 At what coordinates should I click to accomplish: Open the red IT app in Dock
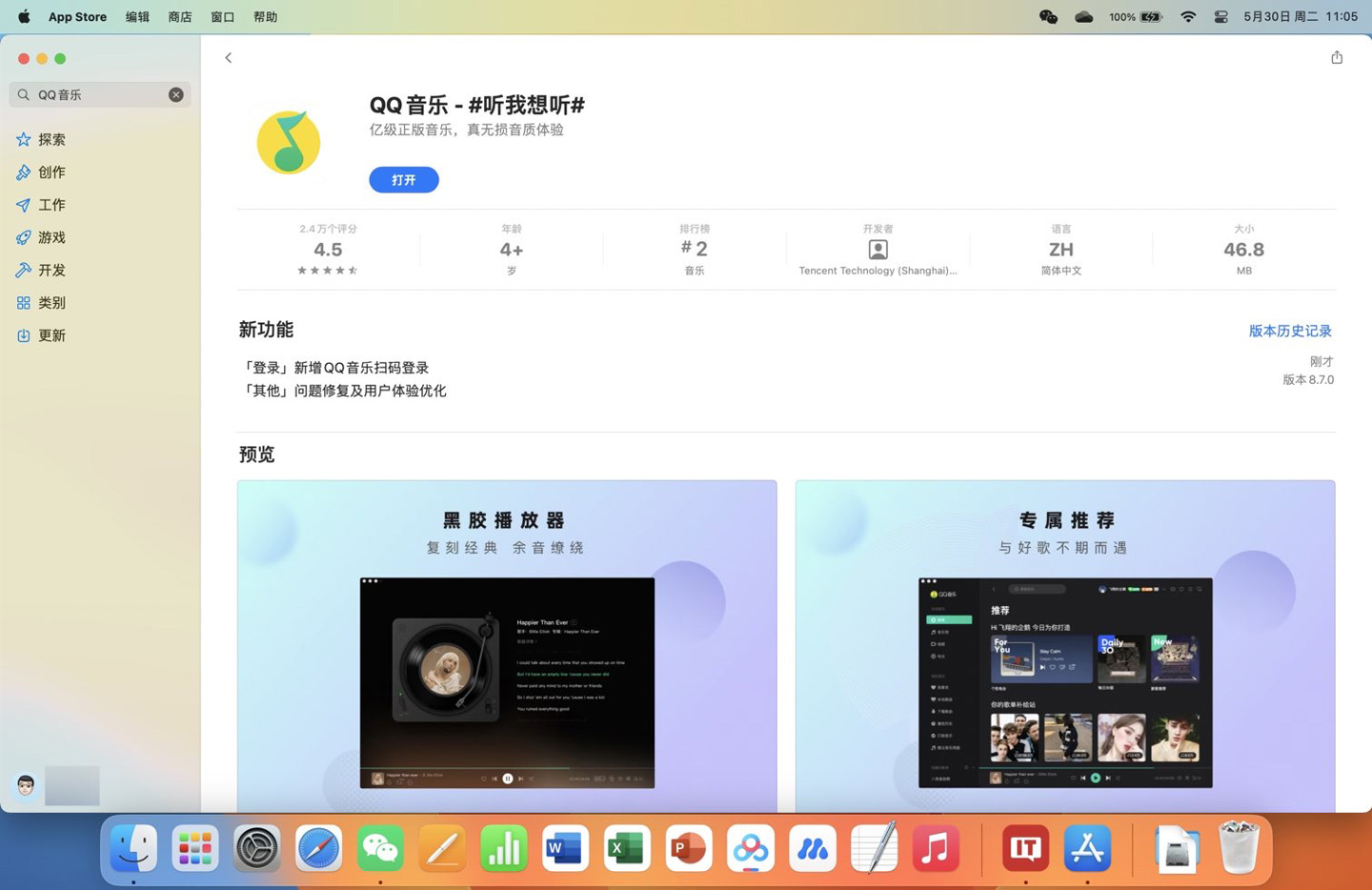[1025, 848]
